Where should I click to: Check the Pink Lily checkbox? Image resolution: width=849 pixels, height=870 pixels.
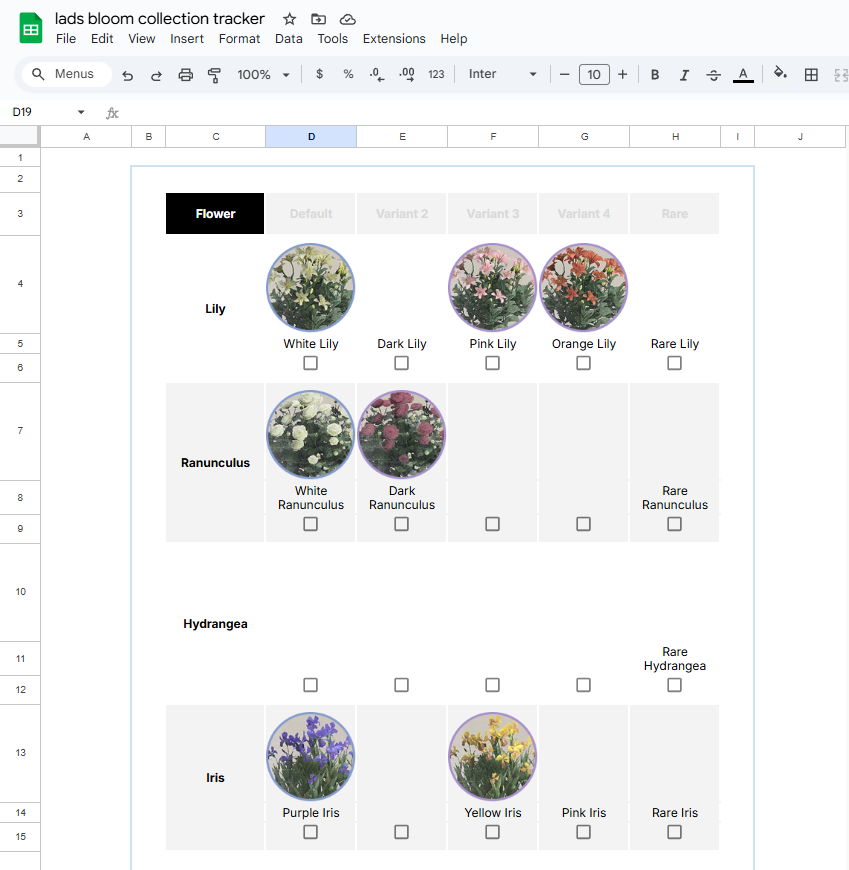(x=492, y=363)
